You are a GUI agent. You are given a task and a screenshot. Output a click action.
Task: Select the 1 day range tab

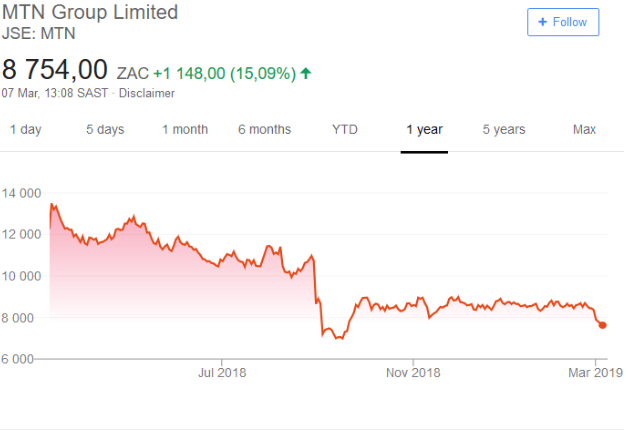[x=26, y=130]
